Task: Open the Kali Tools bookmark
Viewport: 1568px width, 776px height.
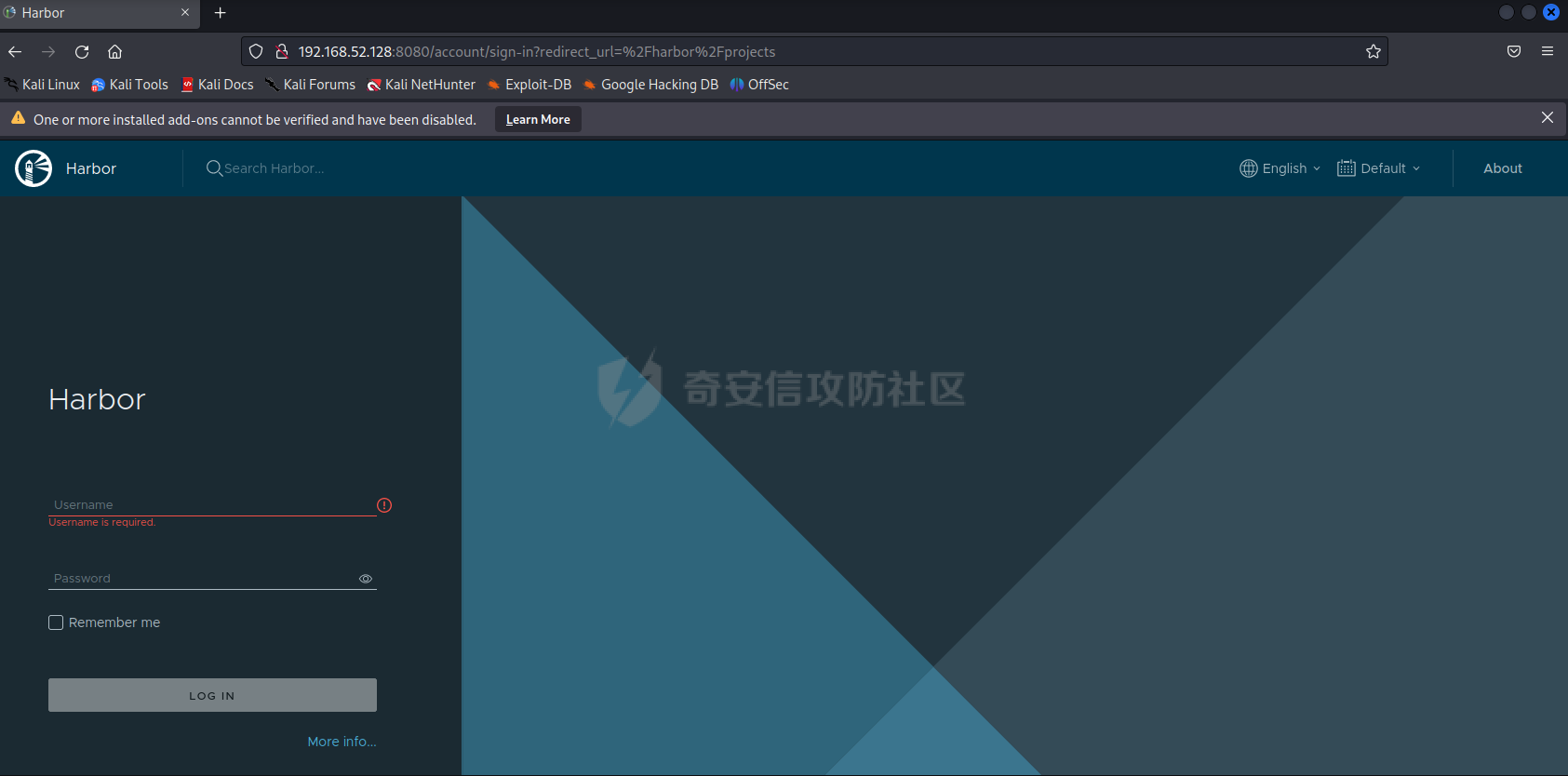Action: [130, 85]
